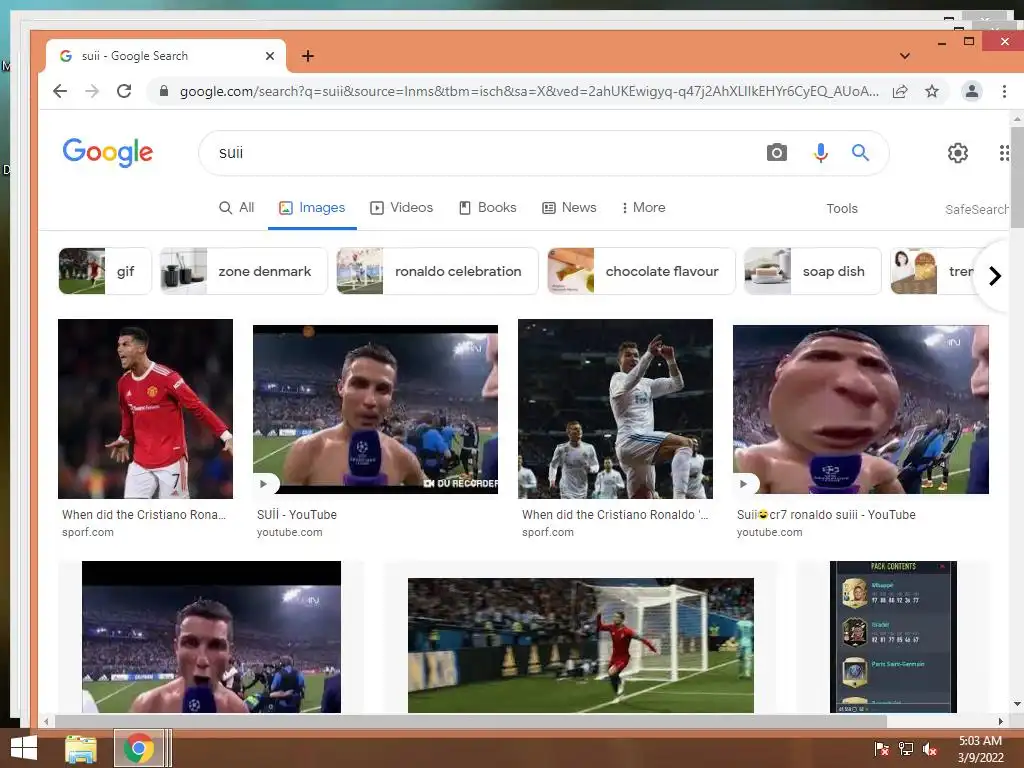Viewport: 1024px width, 768px height.
Task: Click the vertical scrollbar down arrow
Action: click(1017, 704)
